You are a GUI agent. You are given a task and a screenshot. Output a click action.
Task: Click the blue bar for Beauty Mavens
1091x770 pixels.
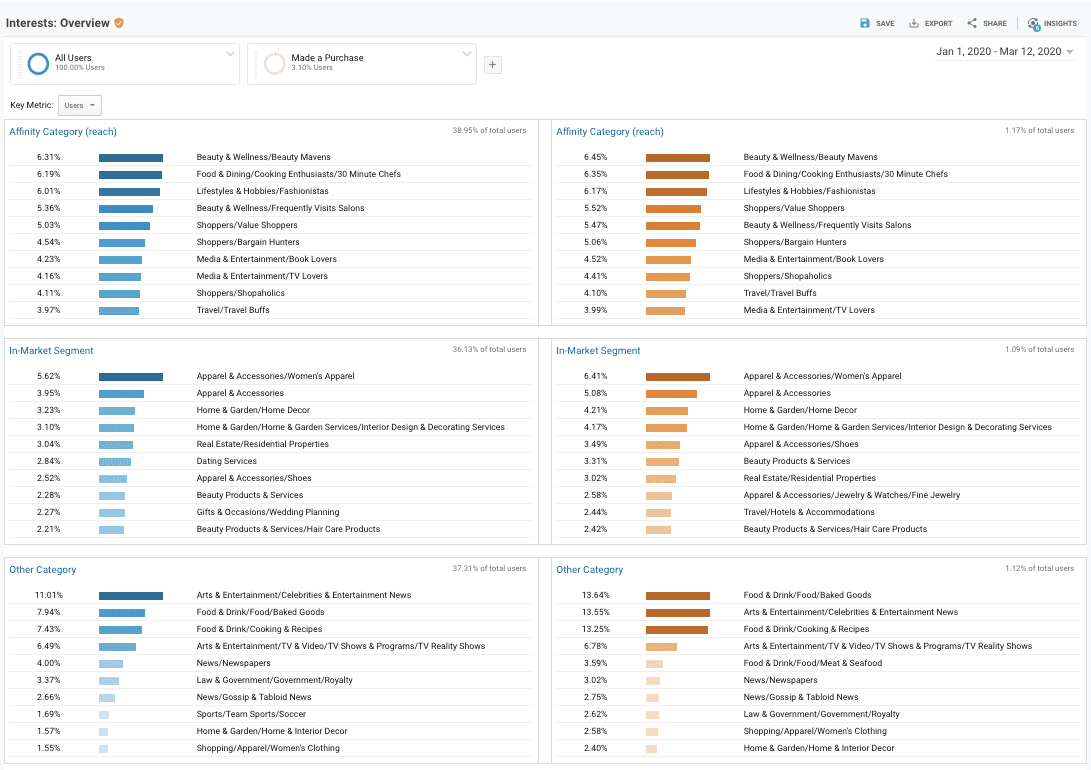tap(130, 158)
